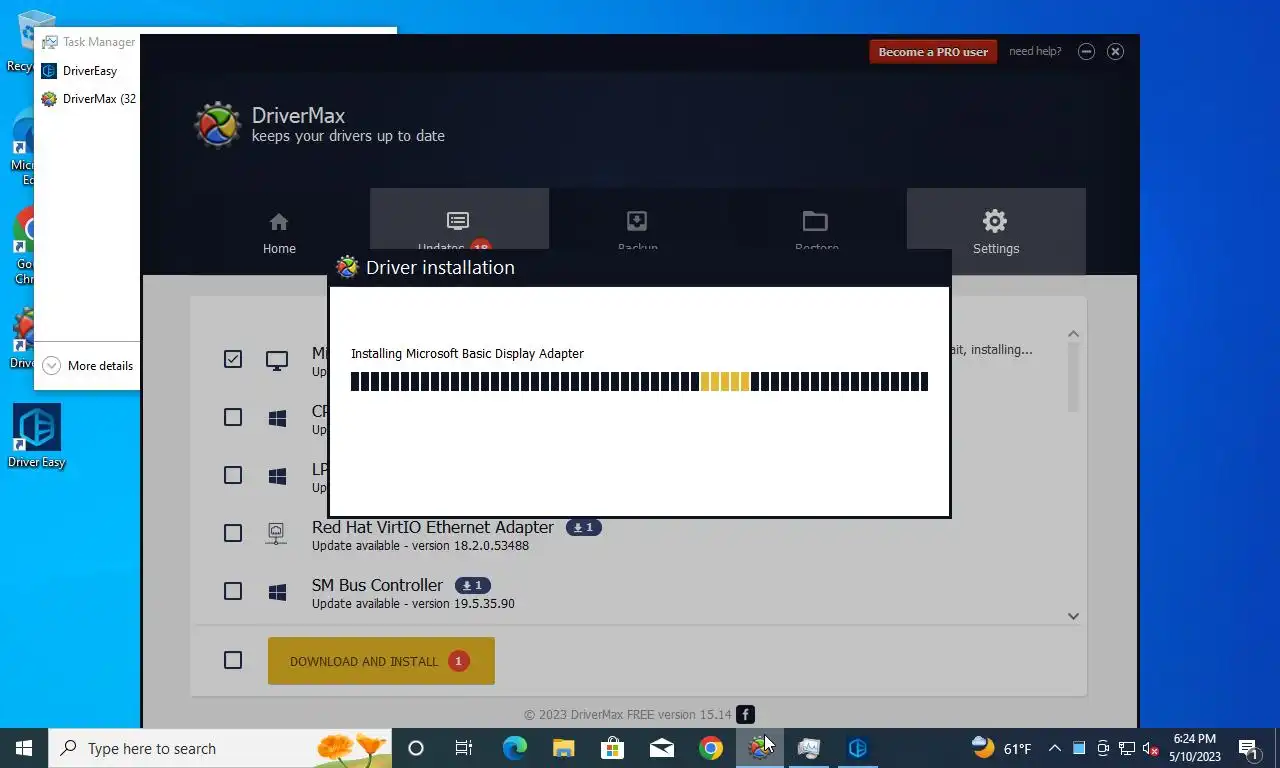Check the Red Hat VirtIO Ethernet Adapter checkbox

tap(233, 533)
